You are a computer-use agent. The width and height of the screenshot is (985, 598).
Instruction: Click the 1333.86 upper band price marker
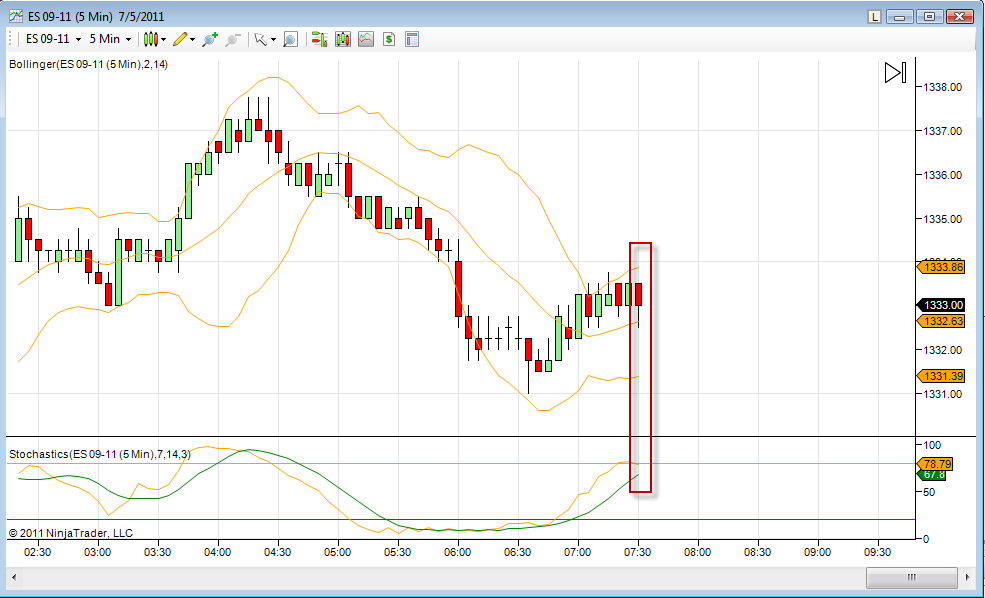pos(941,267)
